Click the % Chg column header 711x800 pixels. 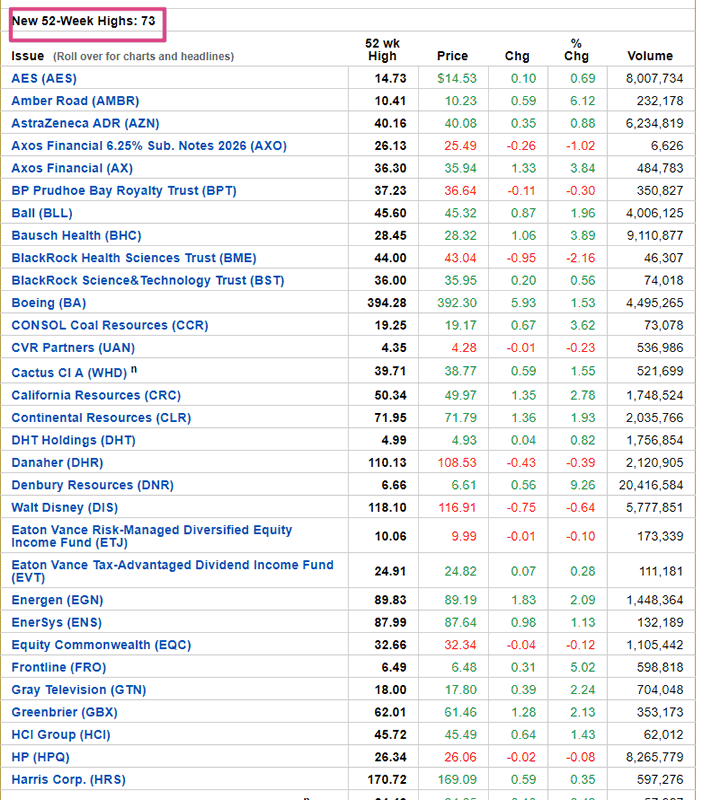576,50
